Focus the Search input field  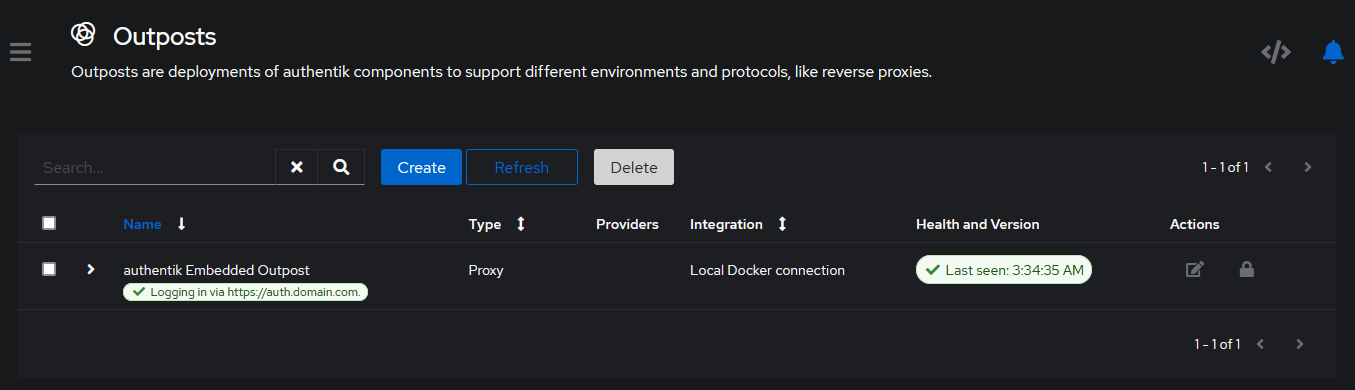(x=155, y=167)
